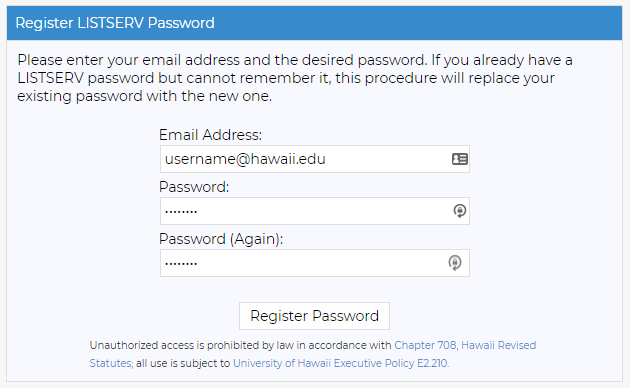630x388 pixels.
Task: Click the 'LISTSERV password but cannot remember' line
Action: (x=286, y=78)
